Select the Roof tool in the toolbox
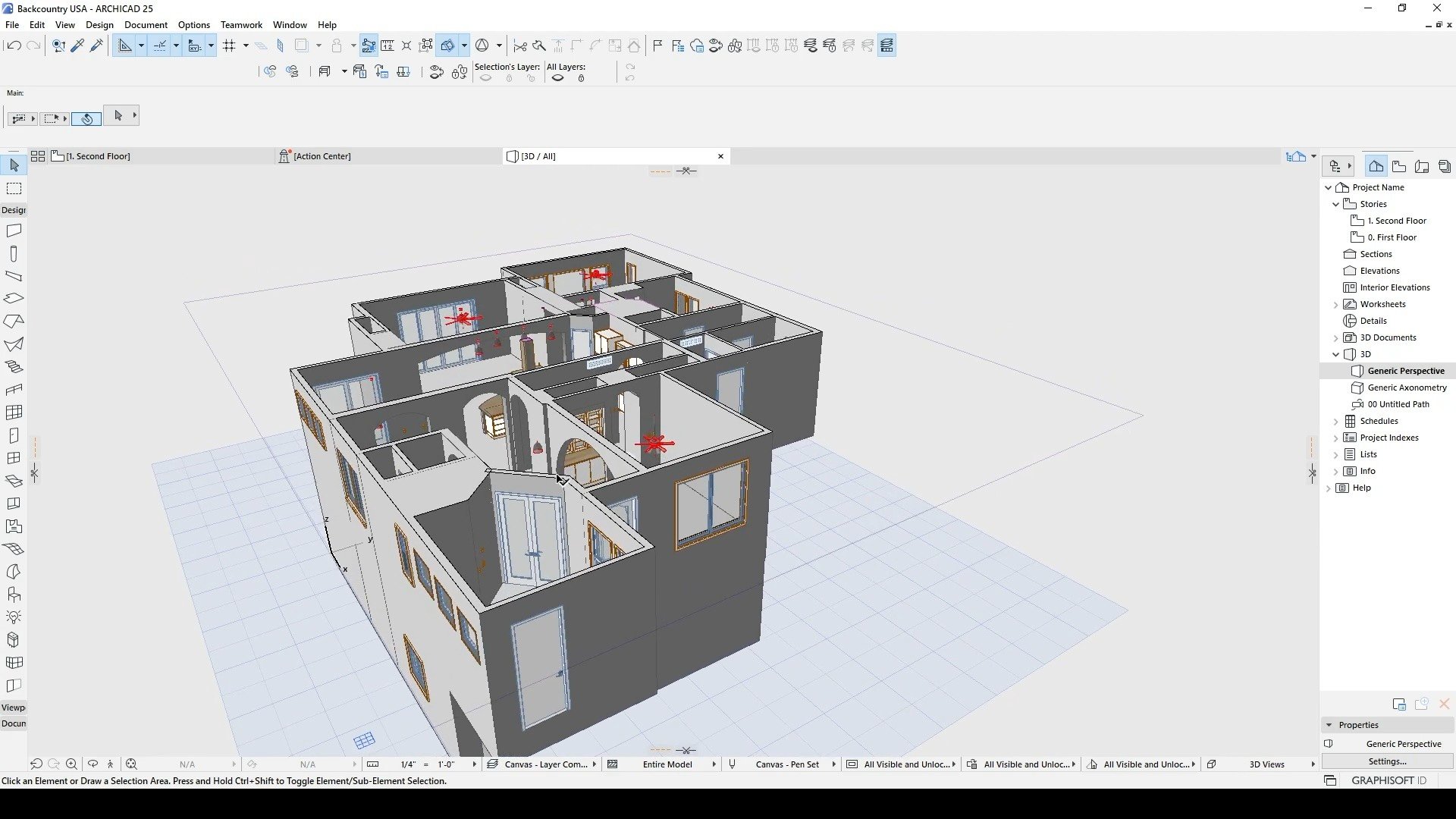Image resolution: width=1456 pixels, height=819 pixels. [x=14, y=321]
